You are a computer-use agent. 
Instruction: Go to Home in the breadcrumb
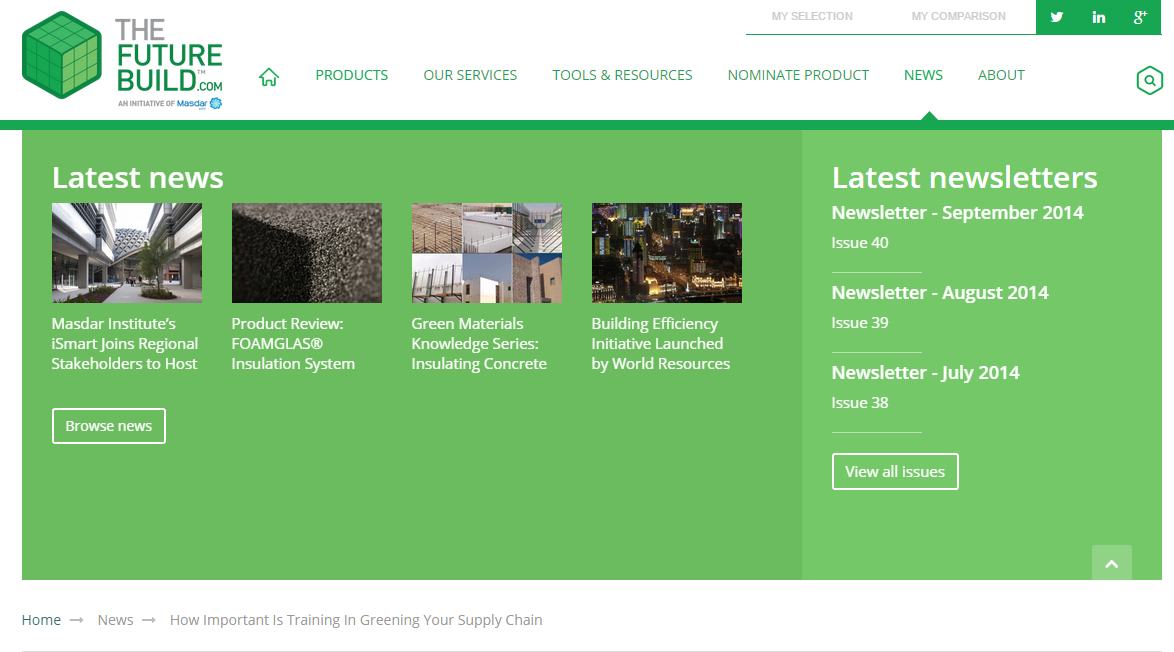click(x=41, y=620)
